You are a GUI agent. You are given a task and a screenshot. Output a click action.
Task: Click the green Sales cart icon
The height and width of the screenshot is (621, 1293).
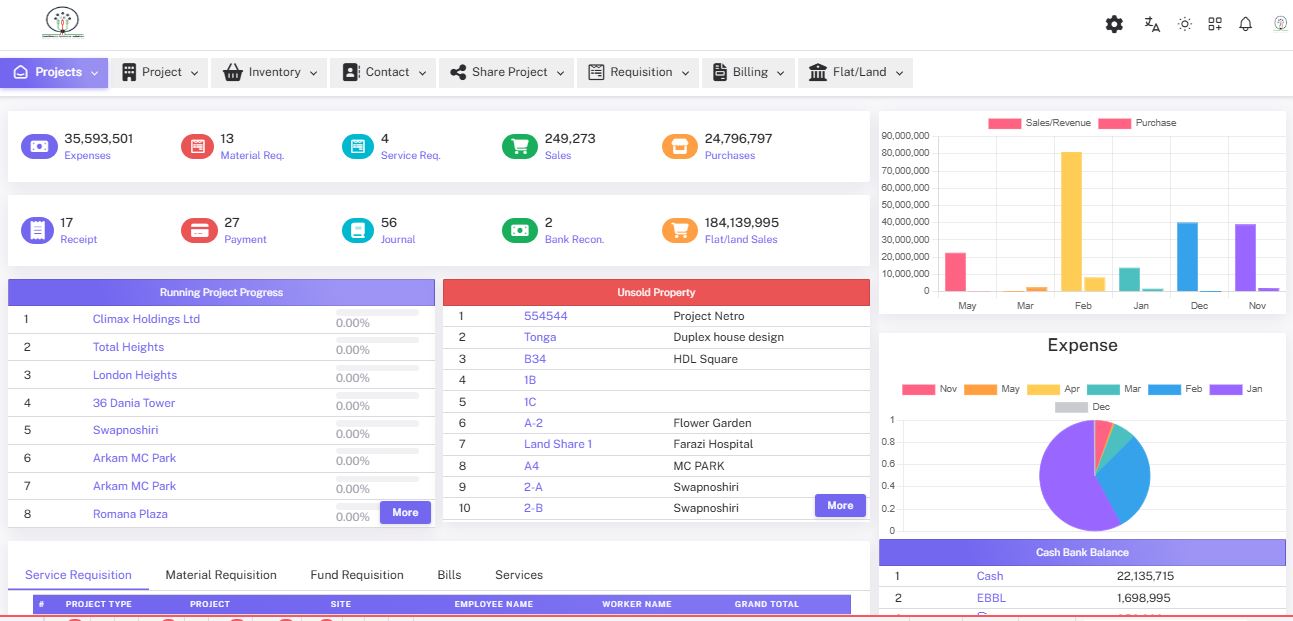[x=519, y=147]
